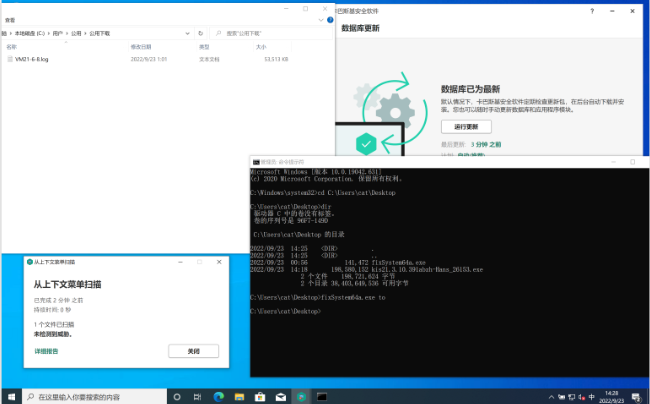
Task: Open Task View from the taskbar
Action: [197, 397]
